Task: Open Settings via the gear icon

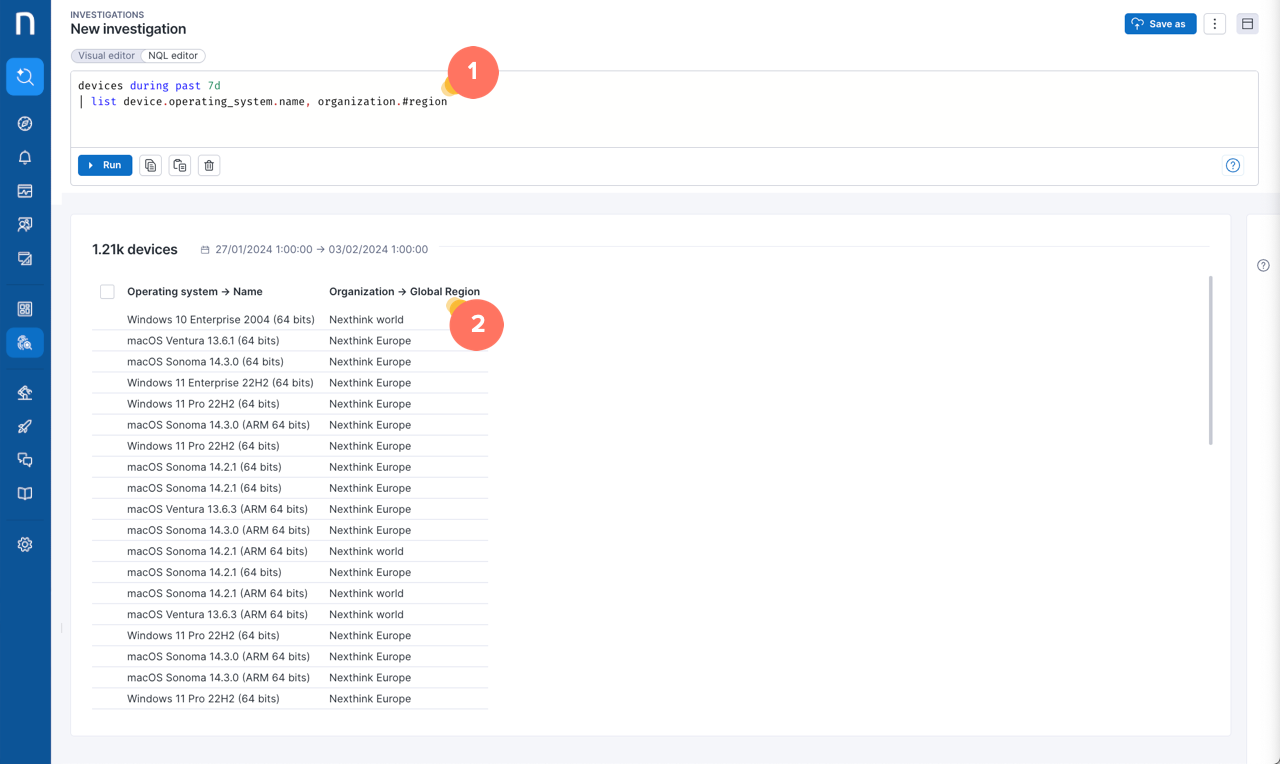Action: pos(24,543)
